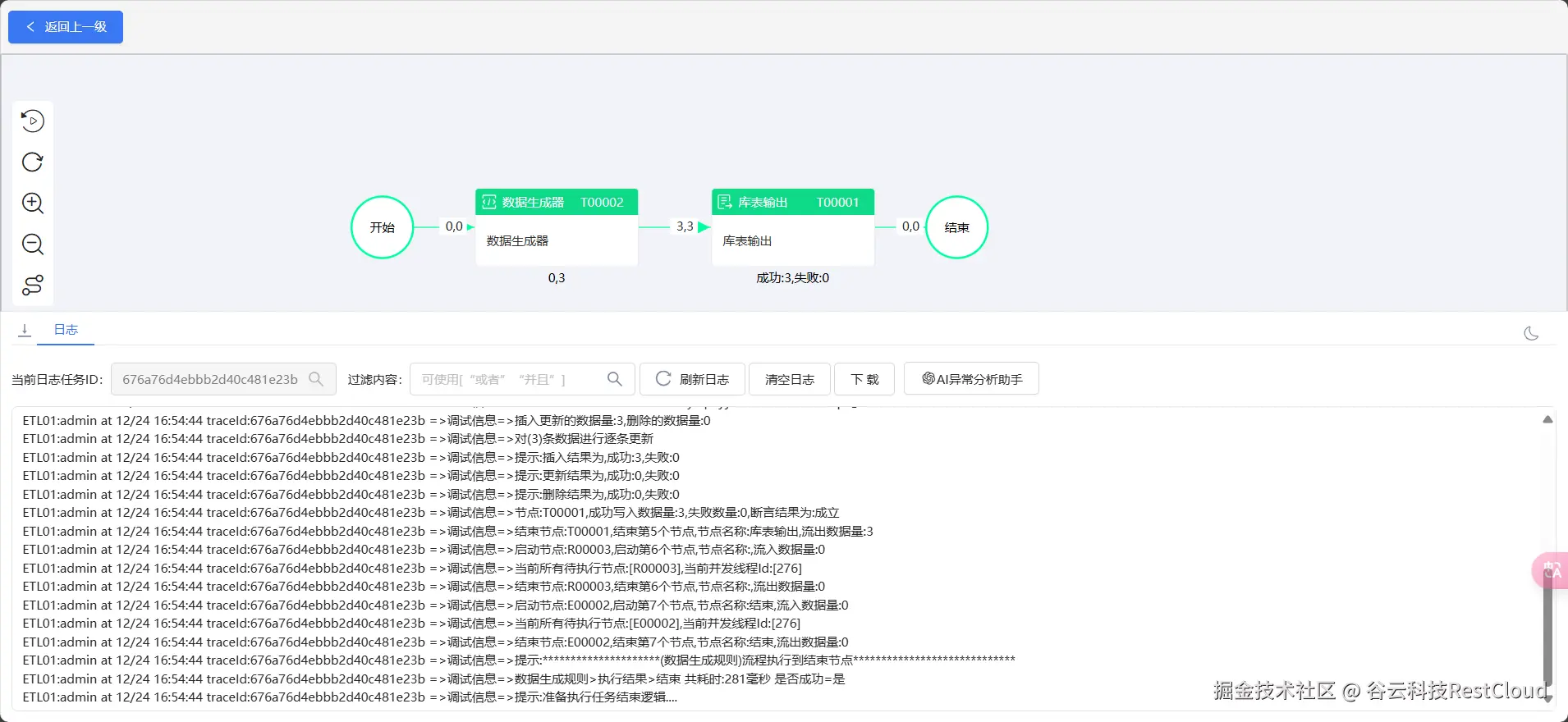Click the refresh canvas icon
1568x722 pixels.
(33, 162)
